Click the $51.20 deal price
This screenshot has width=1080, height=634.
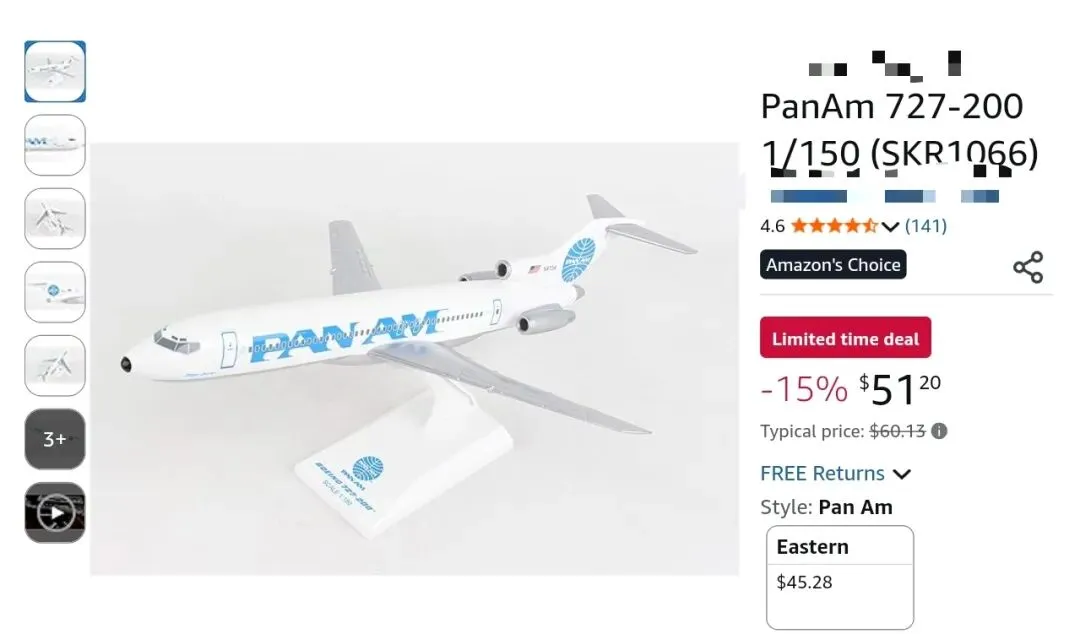click(899, 388)
